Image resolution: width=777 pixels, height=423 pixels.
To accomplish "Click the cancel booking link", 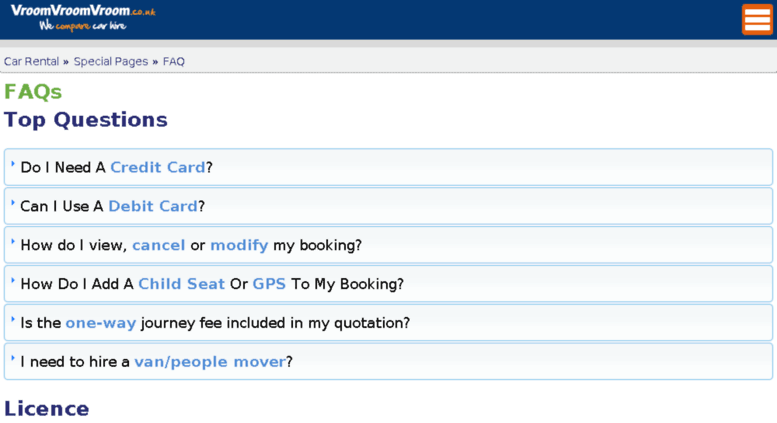I will pyautogui.click(x=159, y=245).
